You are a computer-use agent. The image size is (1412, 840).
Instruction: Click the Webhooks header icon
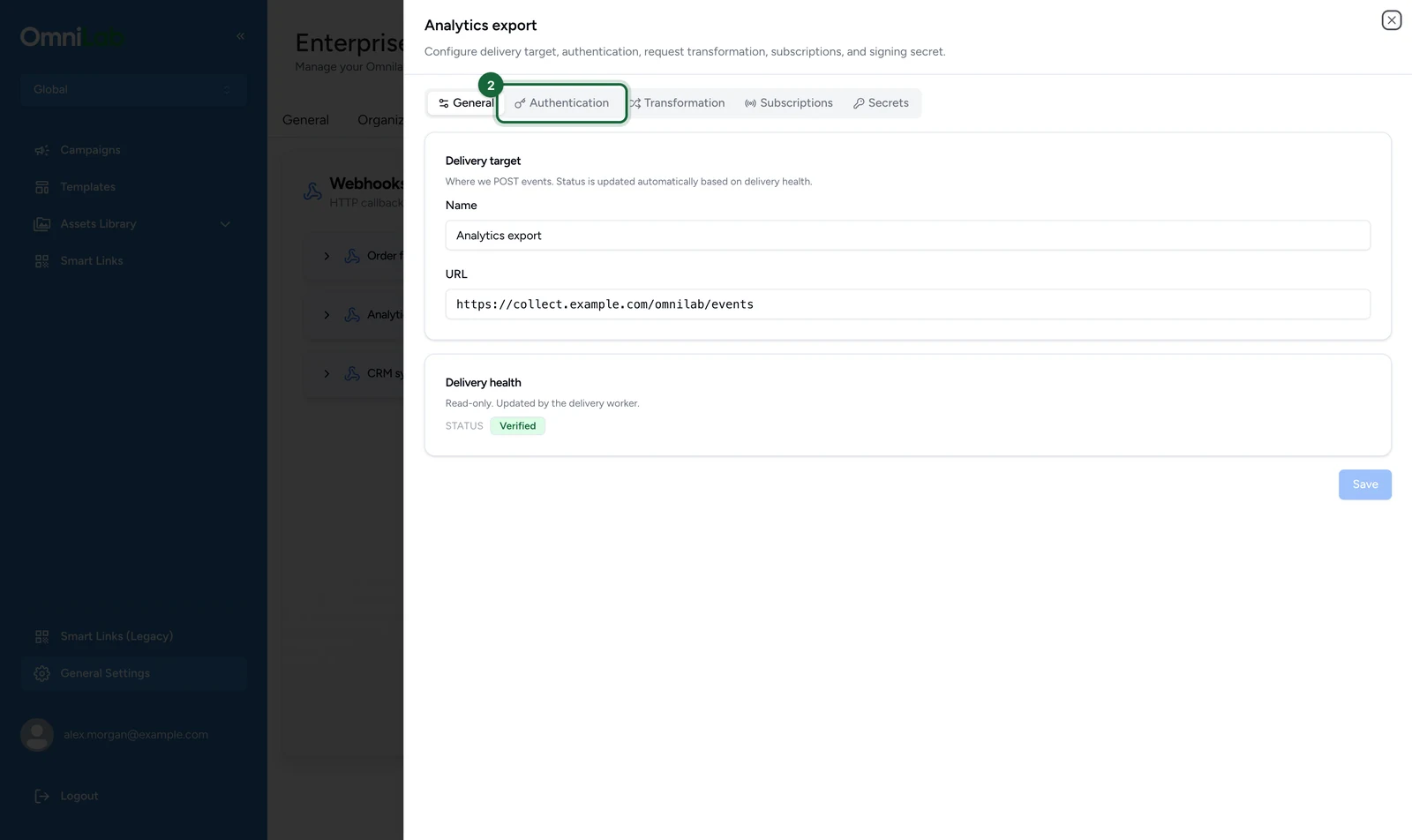coord(312,191)
